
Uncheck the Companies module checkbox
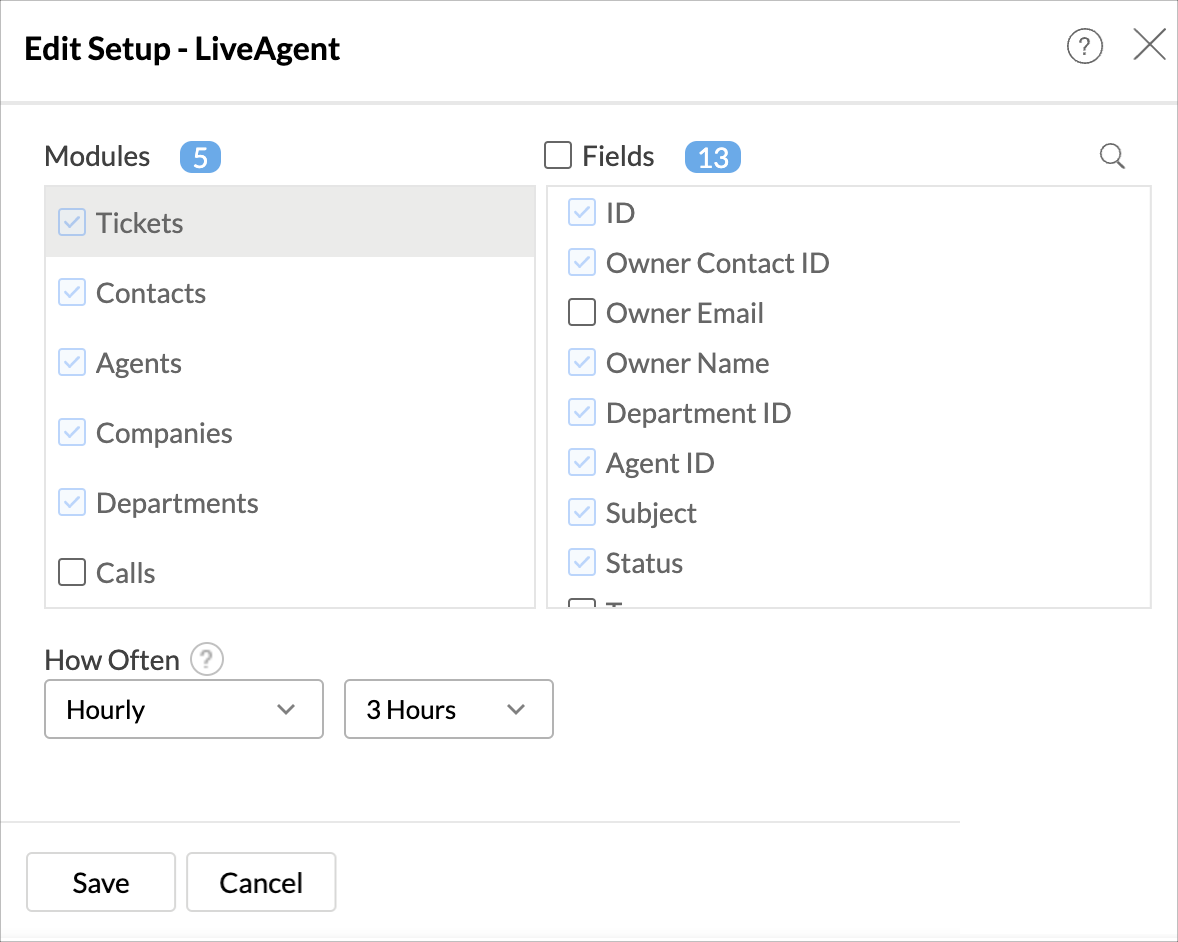coord(72,432)
